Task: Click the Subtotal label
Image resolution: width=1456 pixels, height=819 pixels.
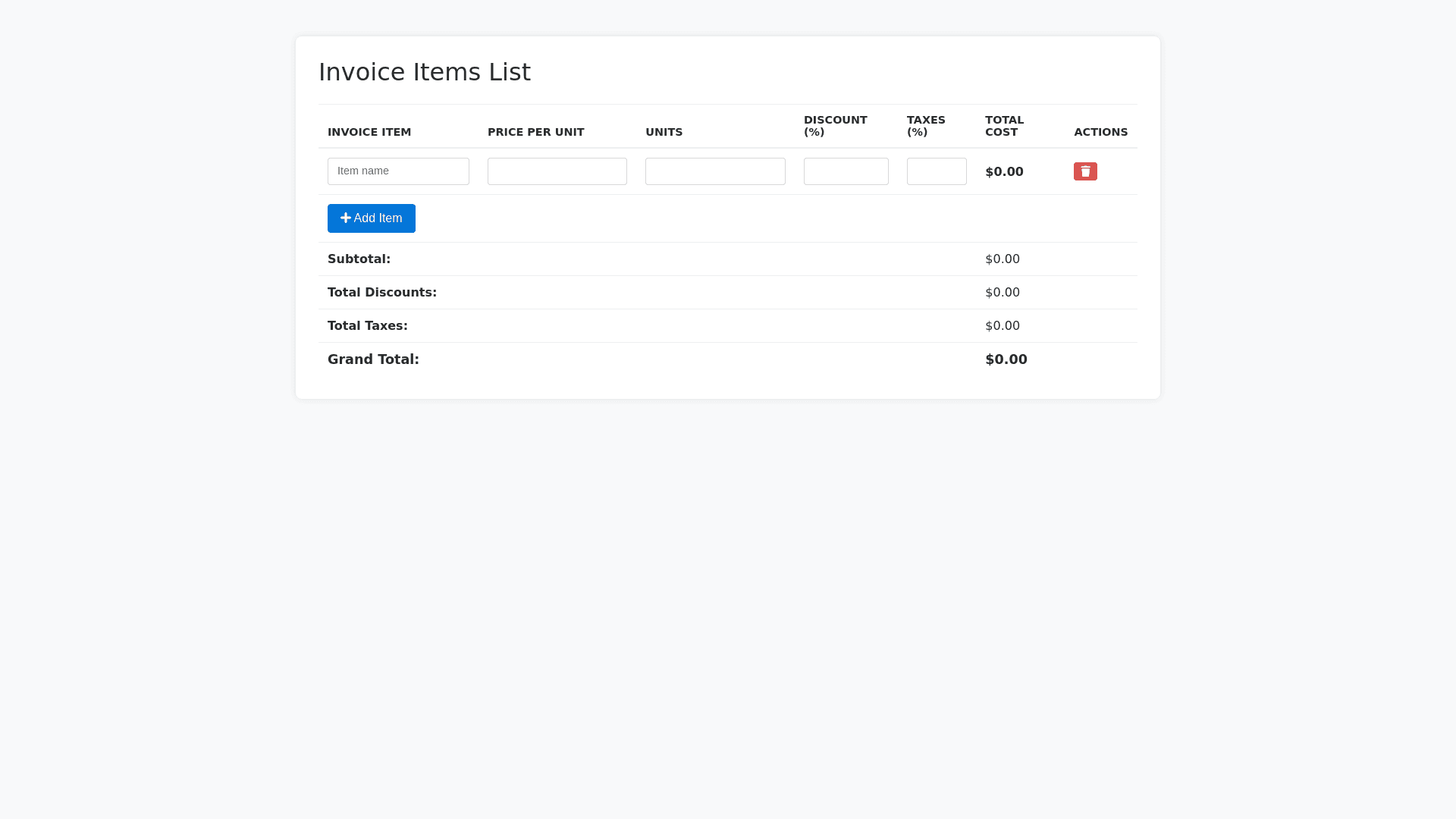Action: tap(359, 259)
